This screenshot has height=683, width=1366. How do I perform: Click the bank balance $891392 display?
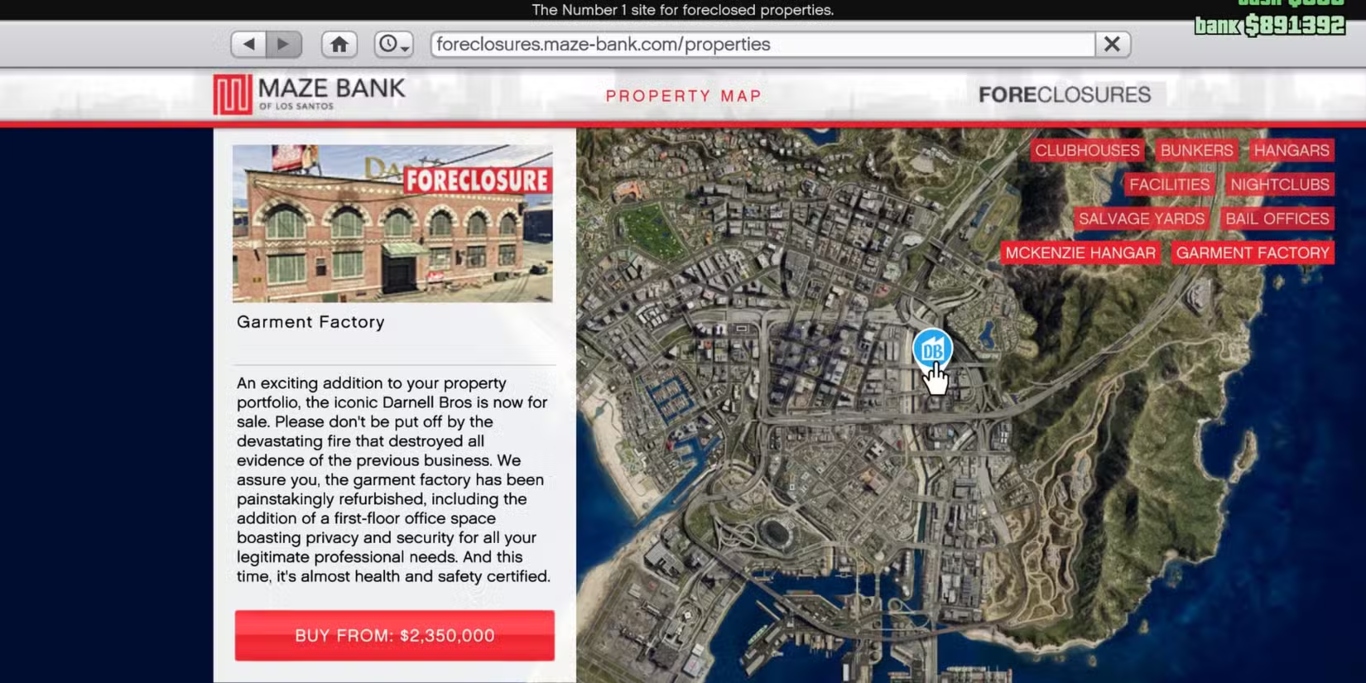(x=1269, y=25)
